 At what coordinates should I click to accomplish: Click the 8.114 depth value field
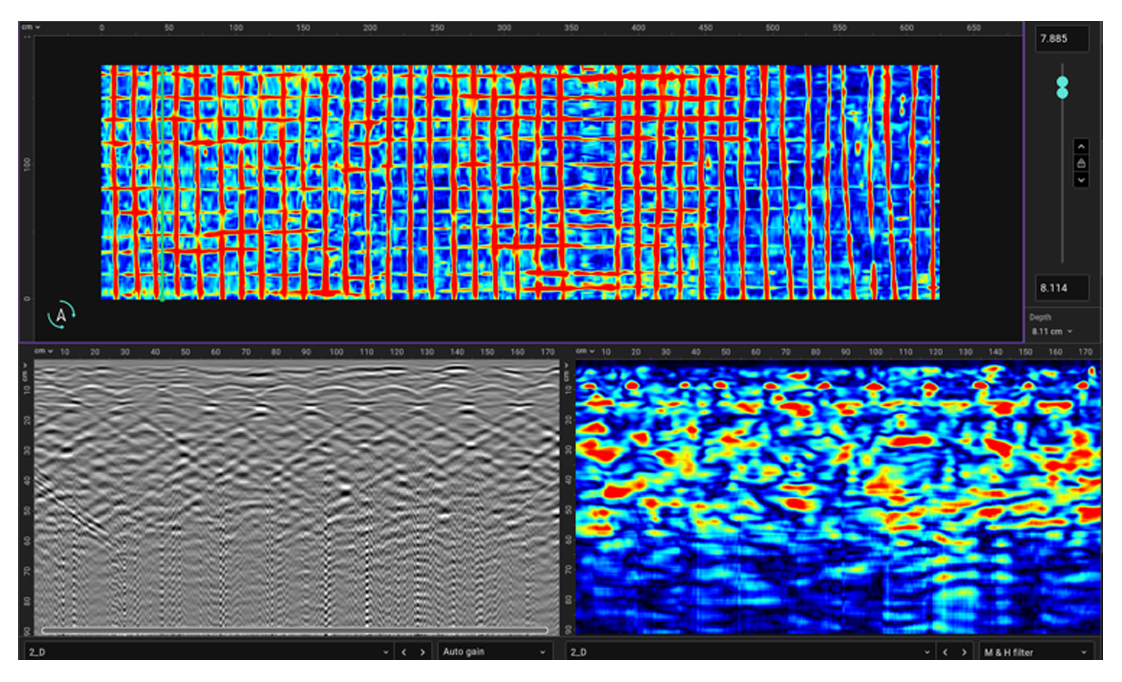point(1061,288)
